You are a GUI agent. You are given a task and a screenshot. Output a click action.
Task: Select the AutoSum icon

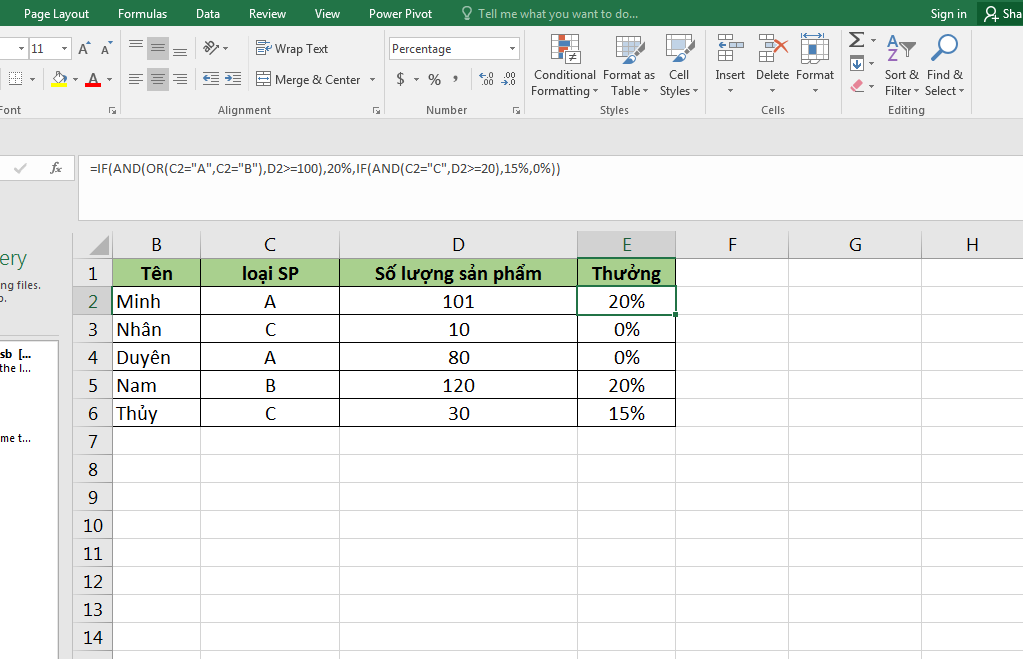click(x=855, y=40)
